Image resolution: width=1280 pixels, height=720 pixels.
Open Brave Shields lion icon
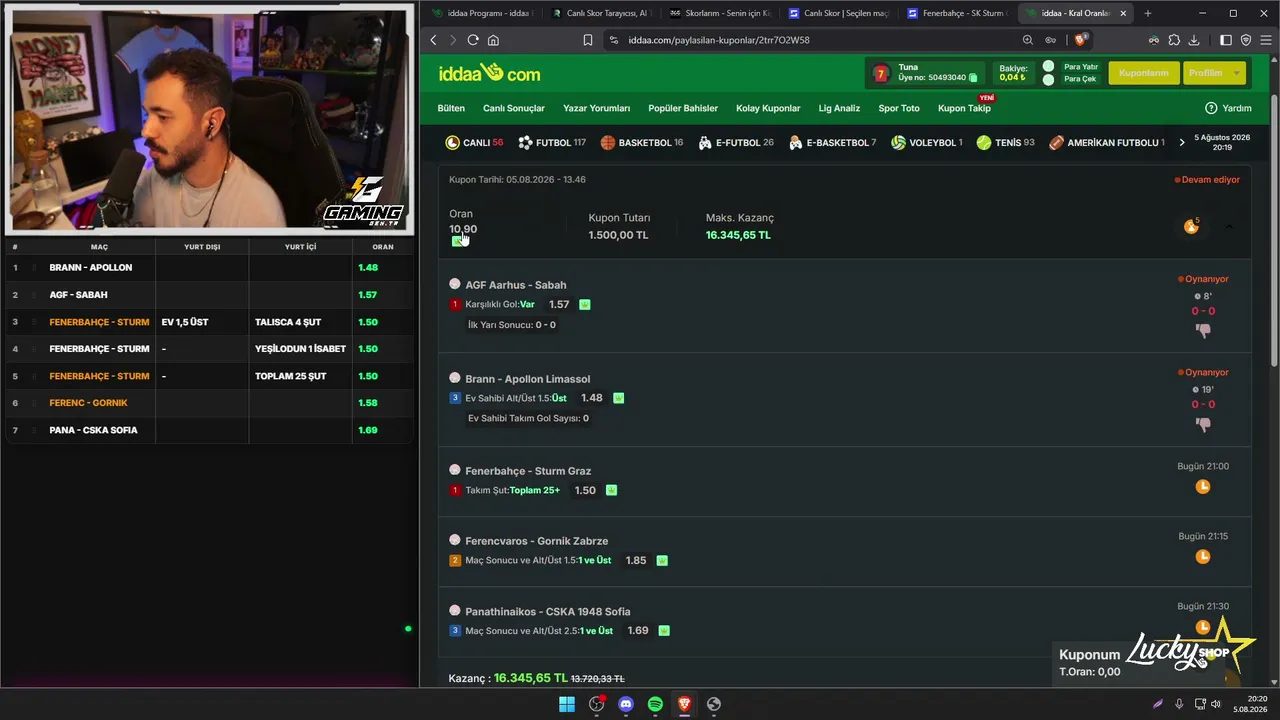(x=1081, y=40)
